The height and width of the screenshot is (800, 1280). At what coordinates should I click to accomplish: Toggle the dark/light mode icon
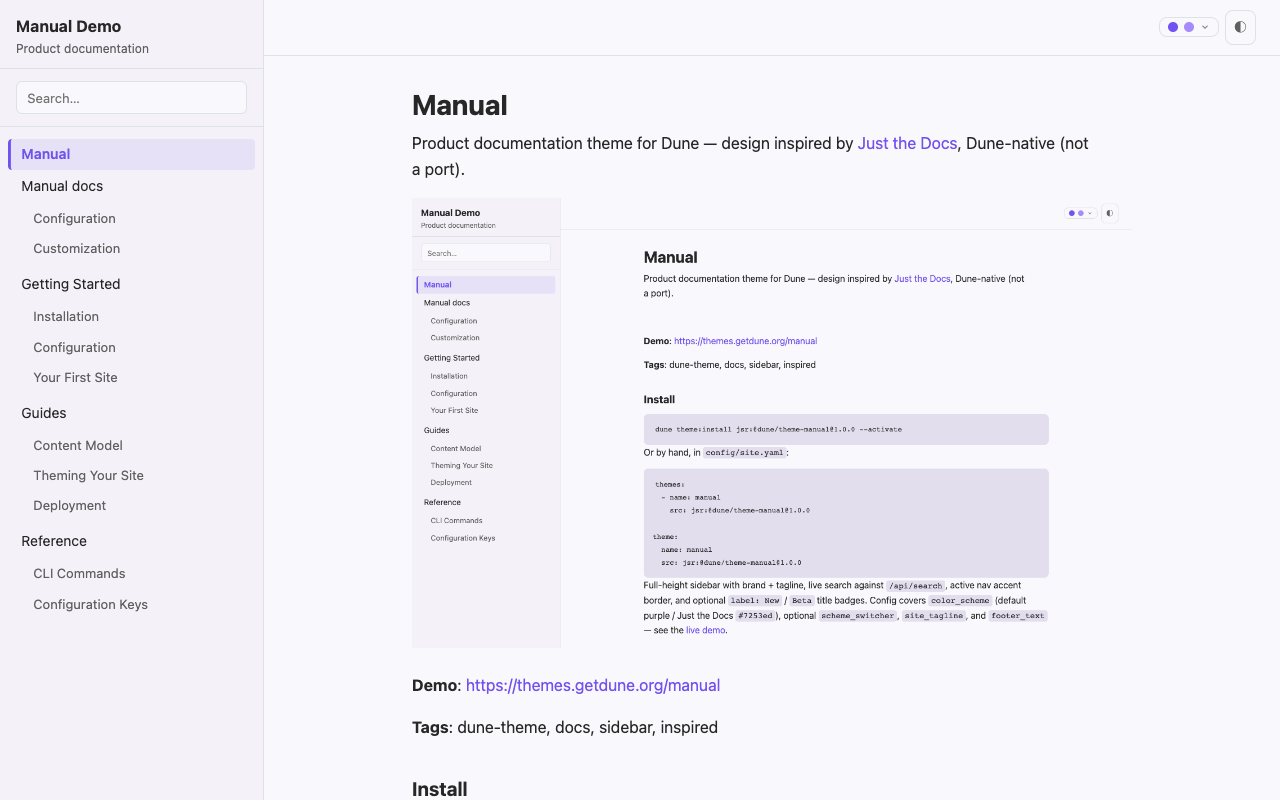(x=1240, y=27)
